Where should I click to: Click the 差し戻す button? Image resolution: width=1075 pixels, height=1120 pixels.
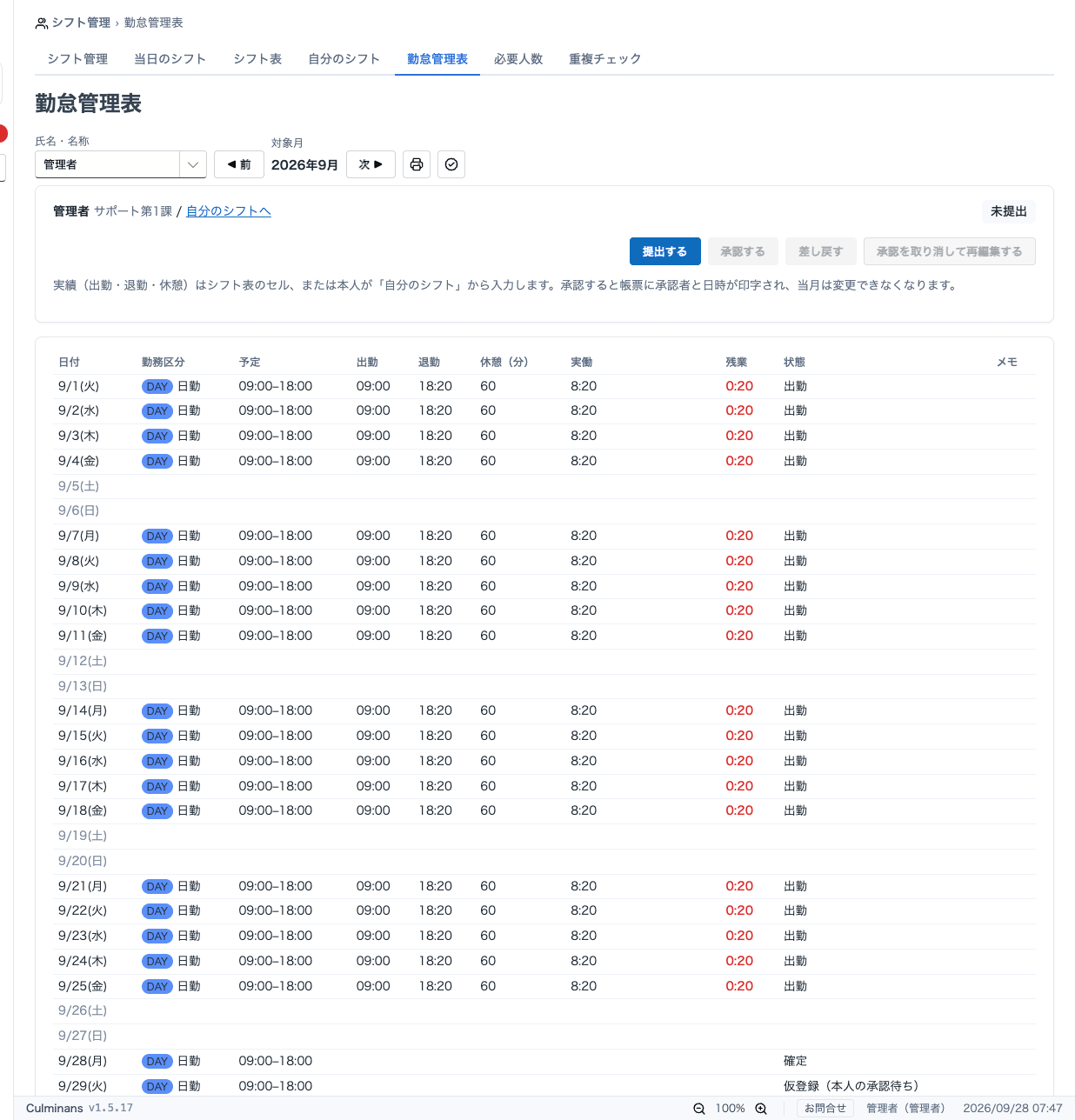pyautogui.click(x=821, y=251)
